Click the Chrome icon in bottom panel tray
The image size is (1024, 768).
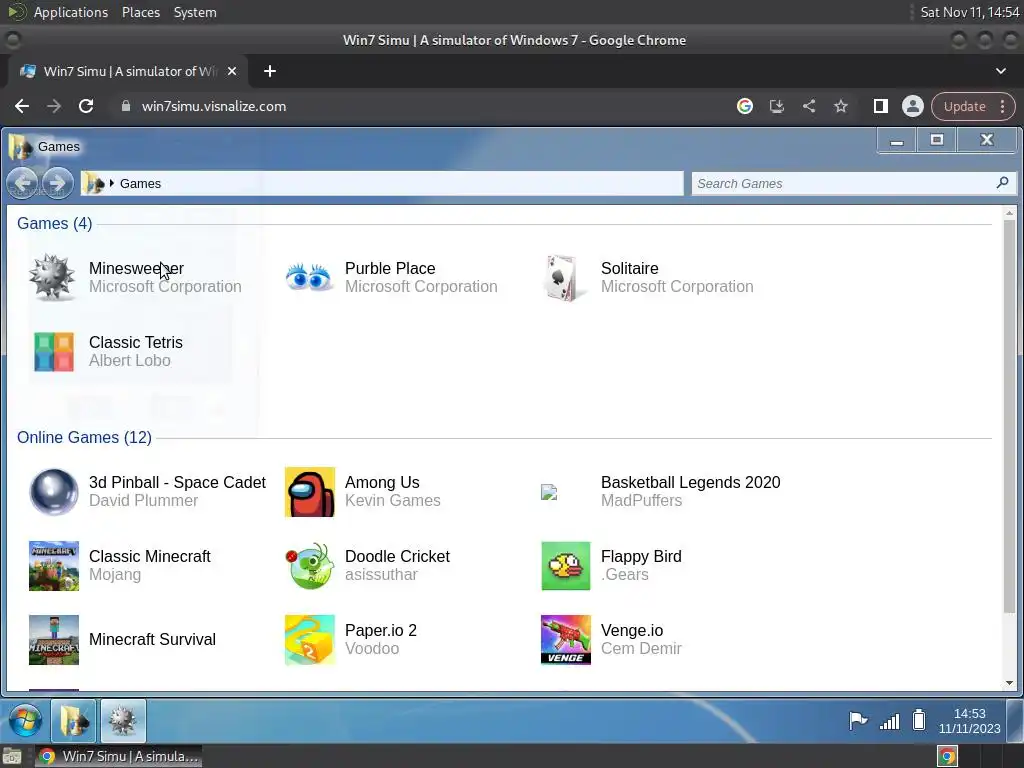click(947, 756)
